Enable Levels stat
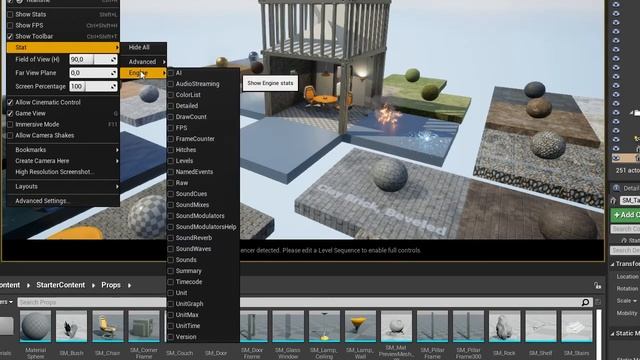640x360 pixels. 171,161
